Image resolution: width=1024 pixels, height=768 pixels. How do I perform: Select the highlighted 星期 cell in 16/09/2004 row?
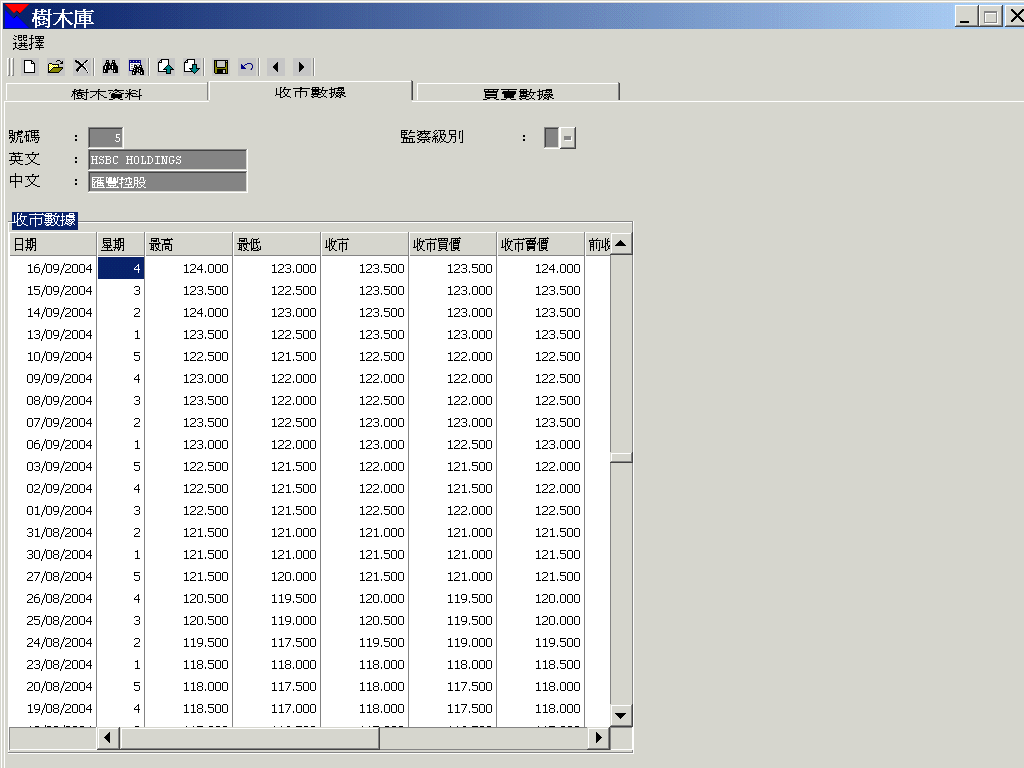(121, 268)
